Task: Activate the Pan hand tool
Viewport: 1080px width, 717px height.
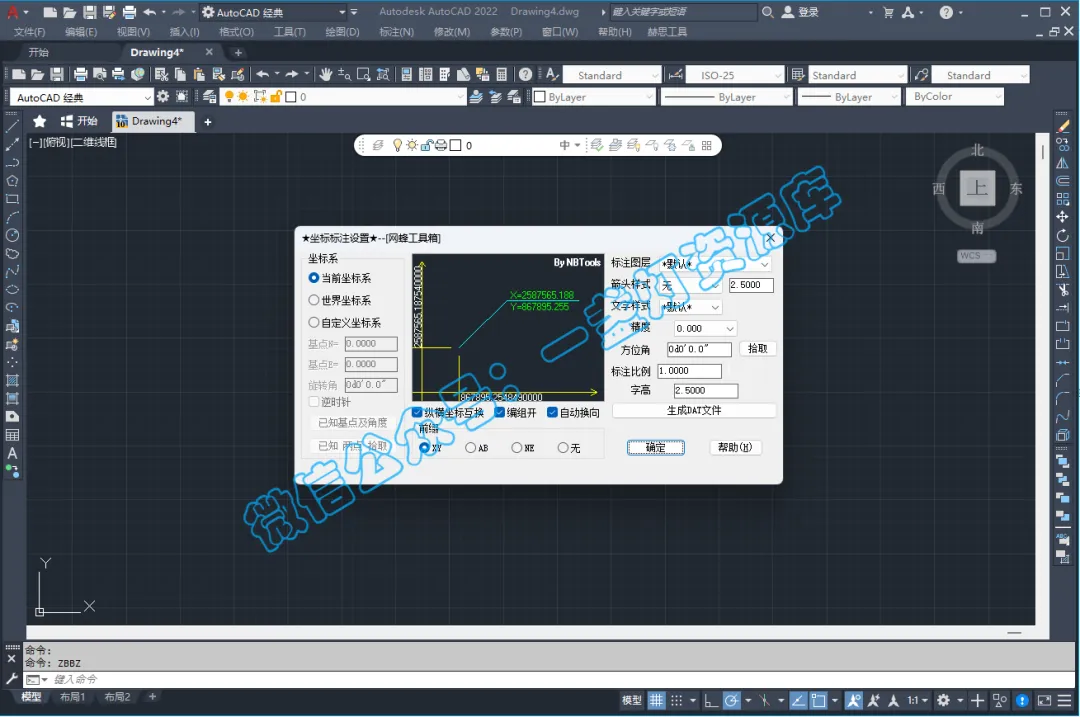Action: click(325, 74)
